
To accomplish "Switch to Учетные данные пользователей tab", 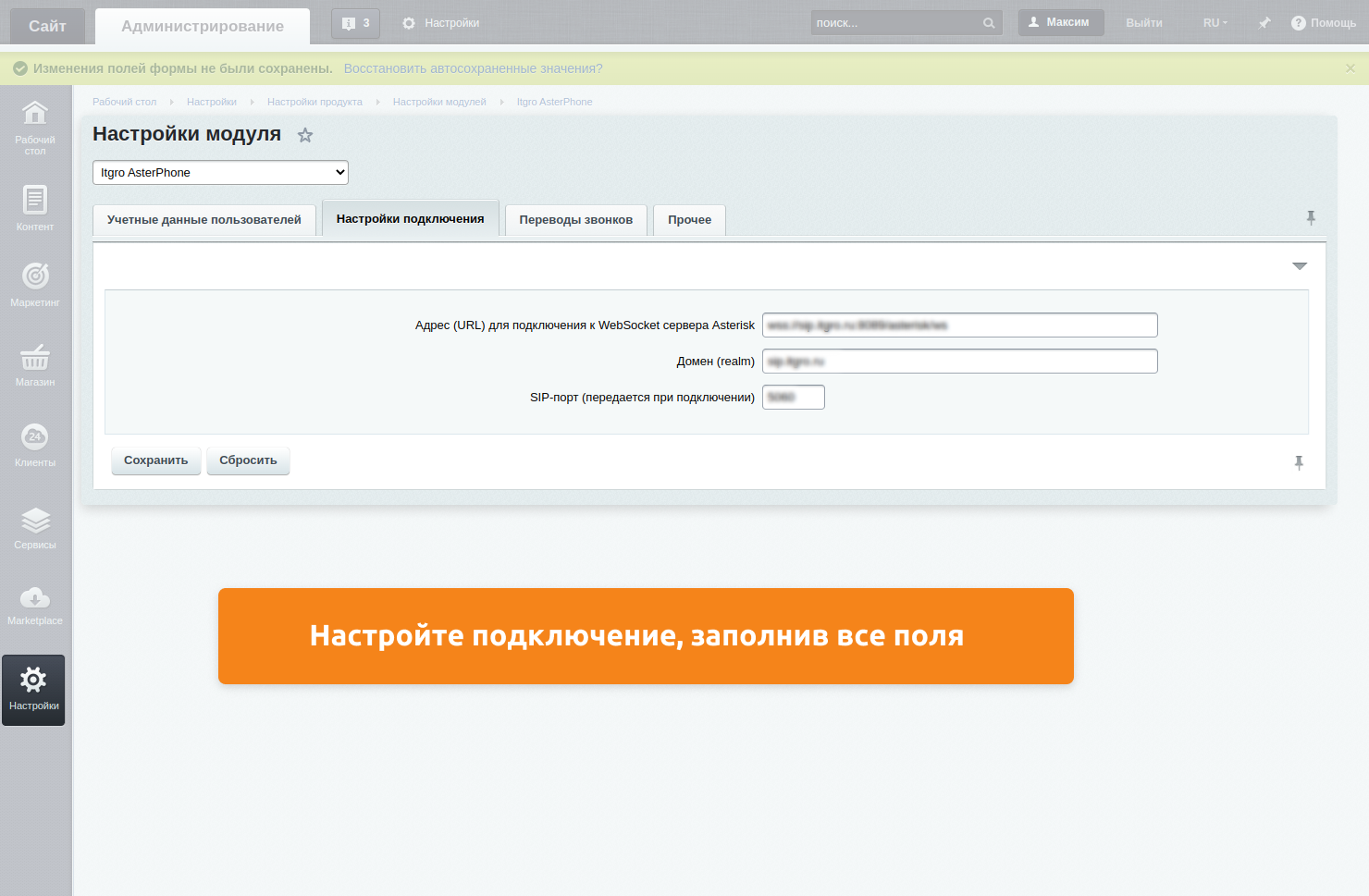I will [203, 220].
